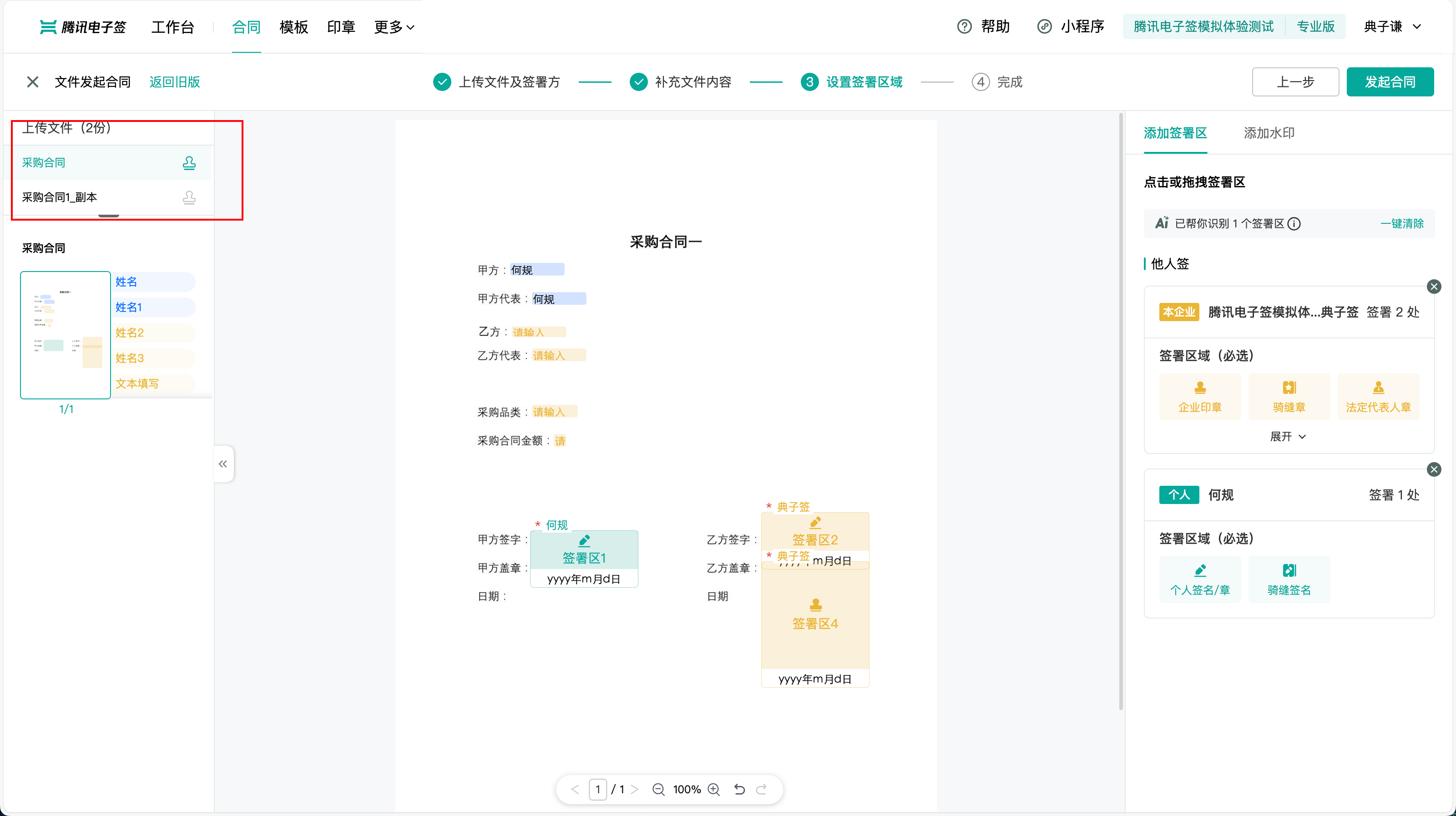Image resolution: width=1456 pixels, height=816 pixels.
Task: Select 采购合同 in uploaded files
Action: coord(107,163)
